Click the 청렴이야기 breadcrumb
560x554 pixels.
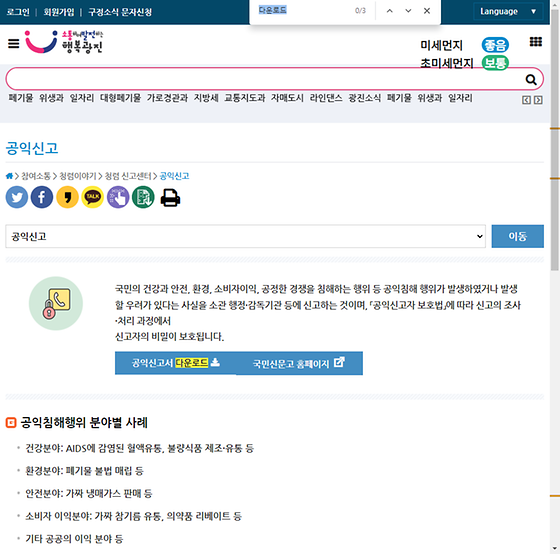tap(78, 176)
